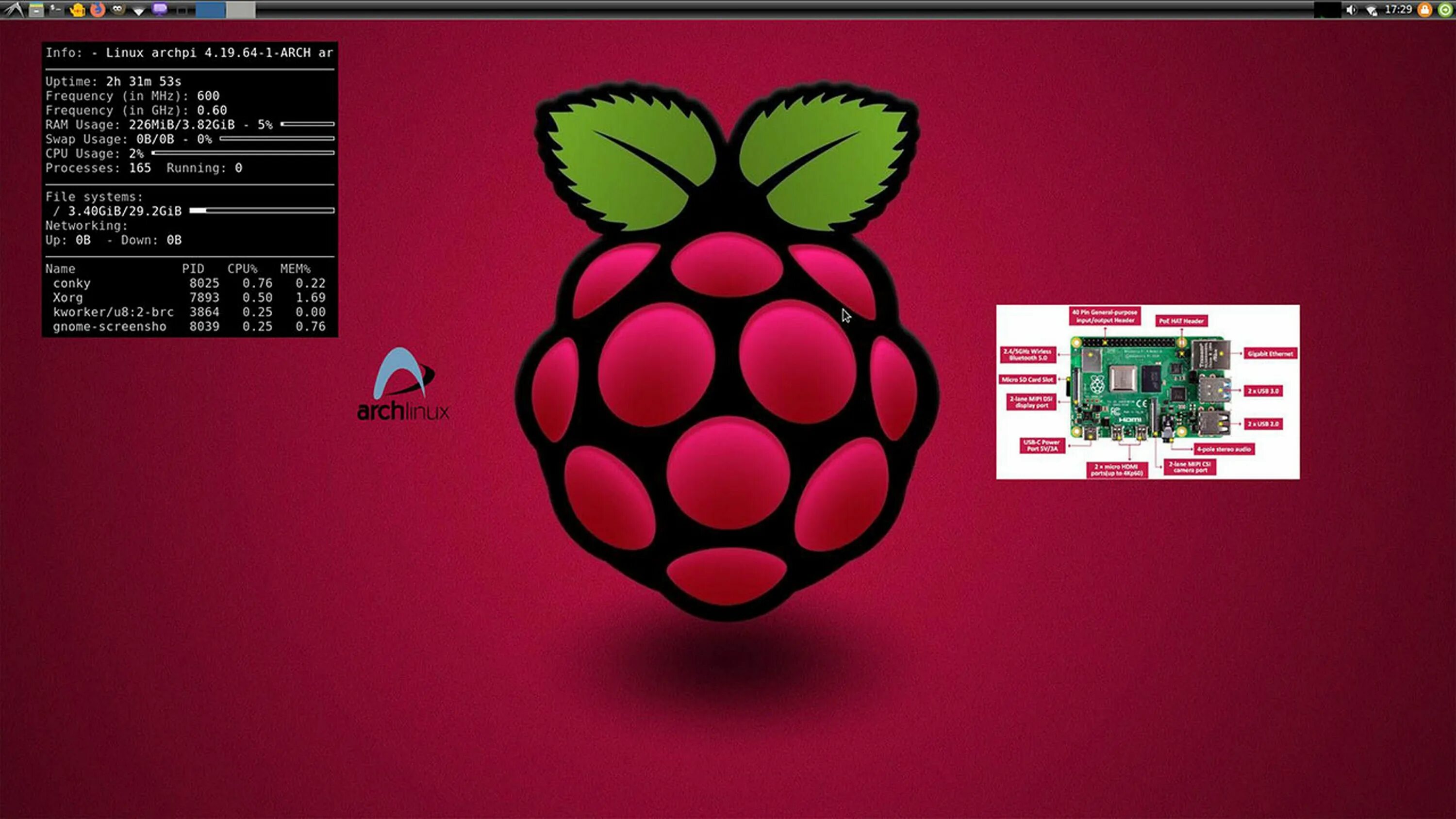Click the orange lock screen icon

(1425, 10)
